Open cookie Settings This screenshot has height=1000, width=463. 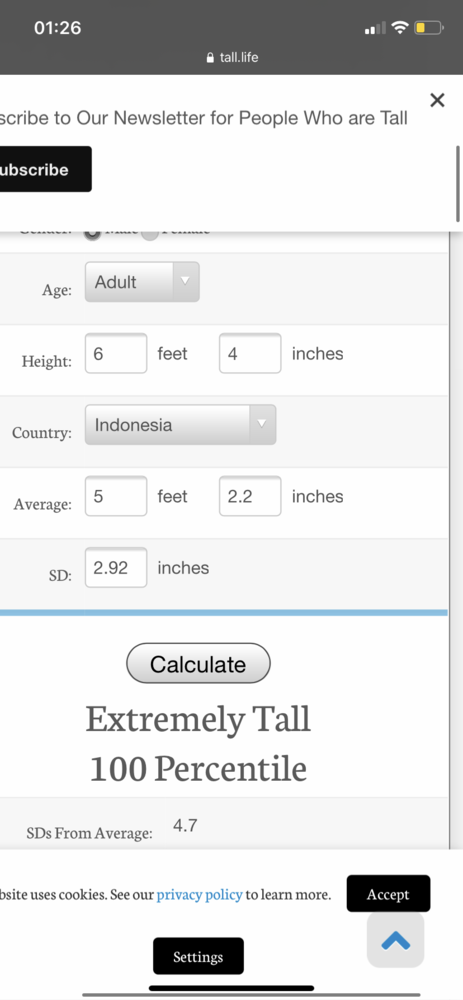click(198, 956)
